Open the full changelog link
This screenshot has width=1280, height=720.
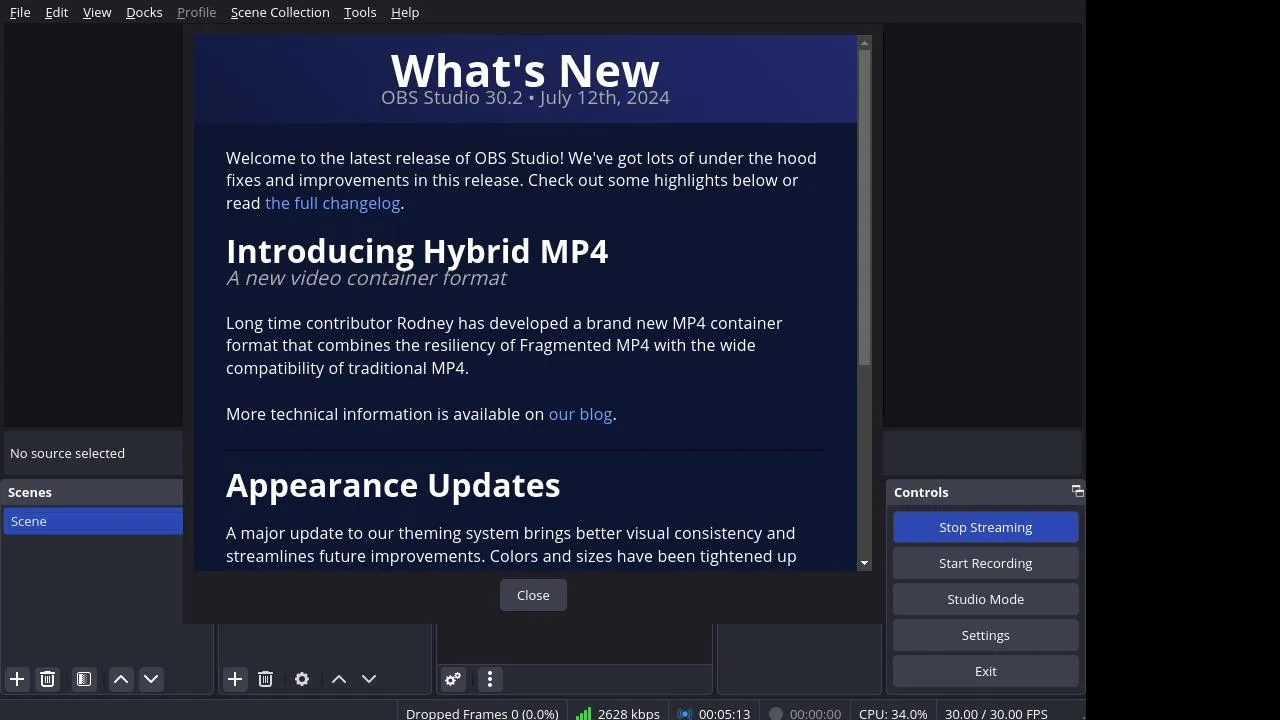coord(333,203)
